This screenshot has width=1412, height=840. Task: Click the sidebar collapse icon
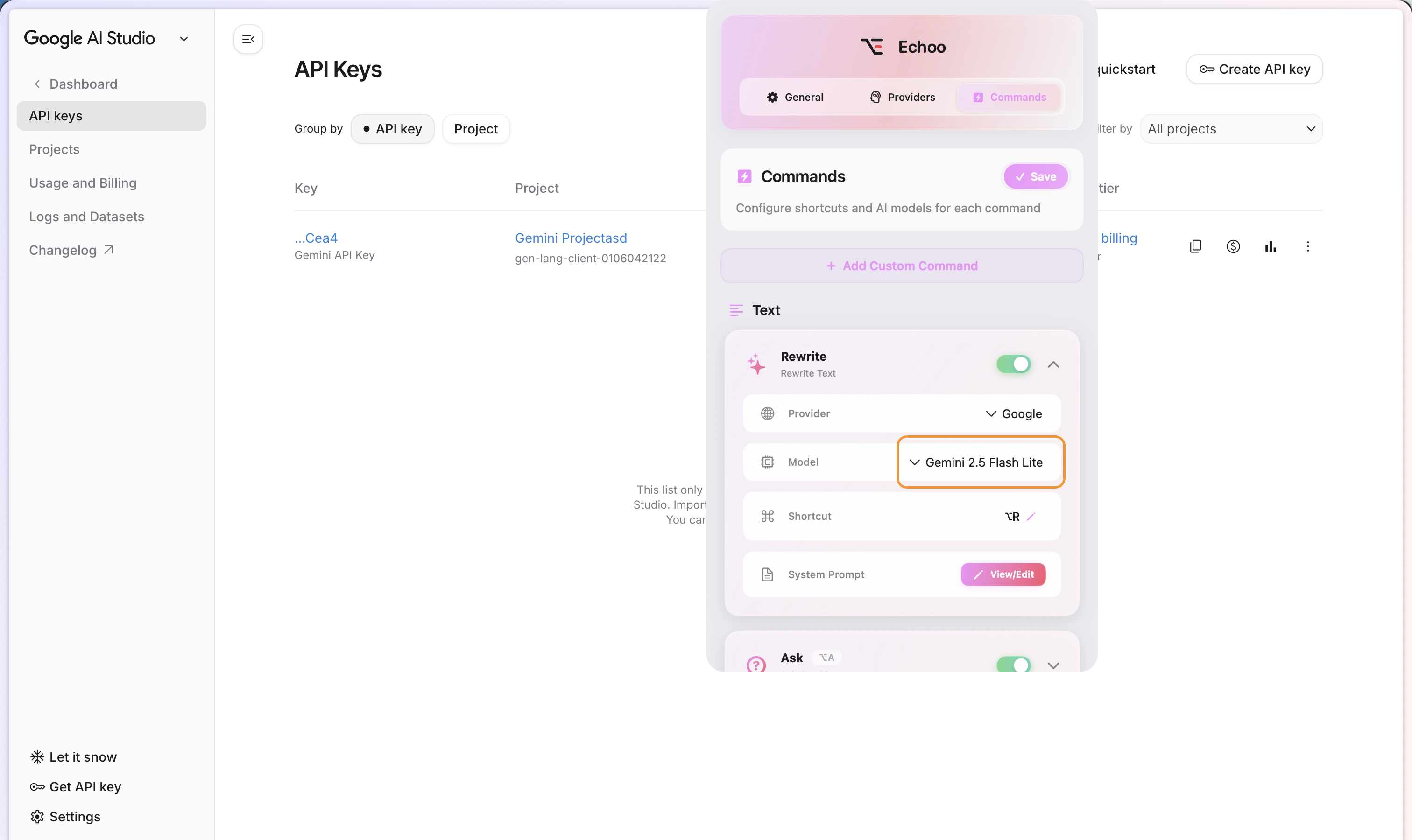pos(248,39)
